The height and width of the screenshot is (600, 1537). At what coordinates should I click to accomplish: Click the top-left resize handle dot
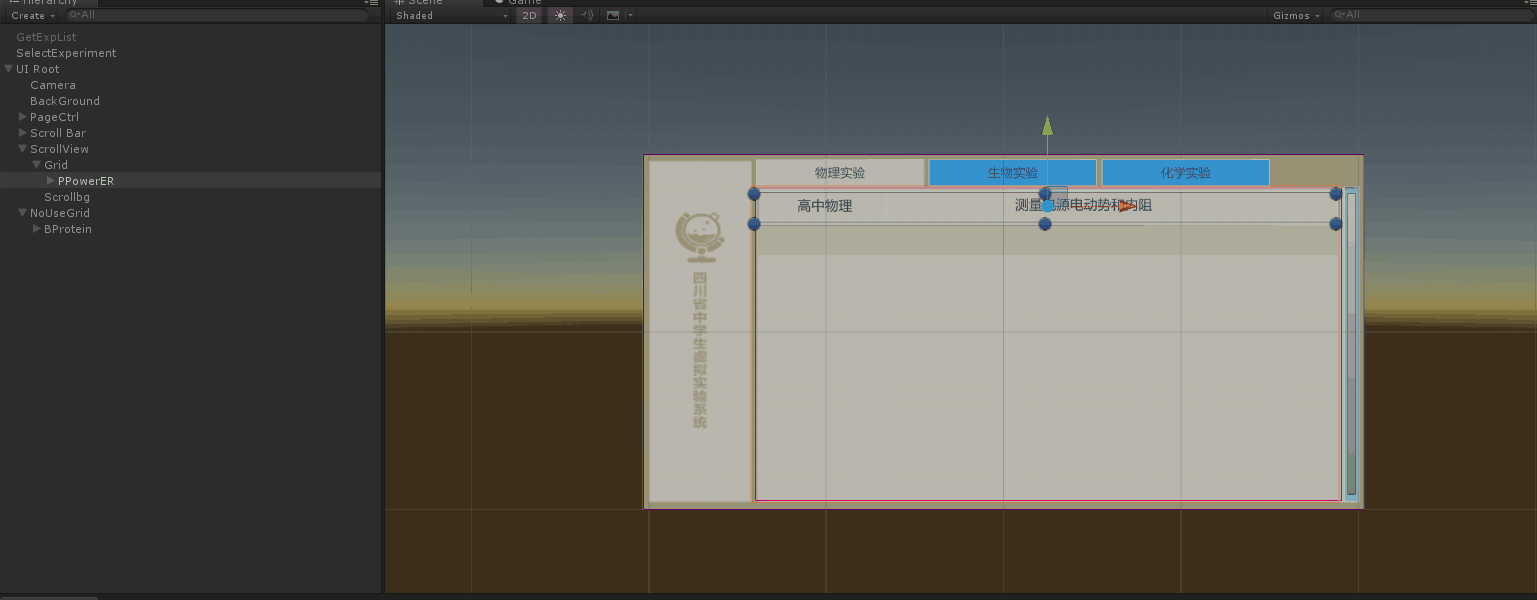(754, 194)
